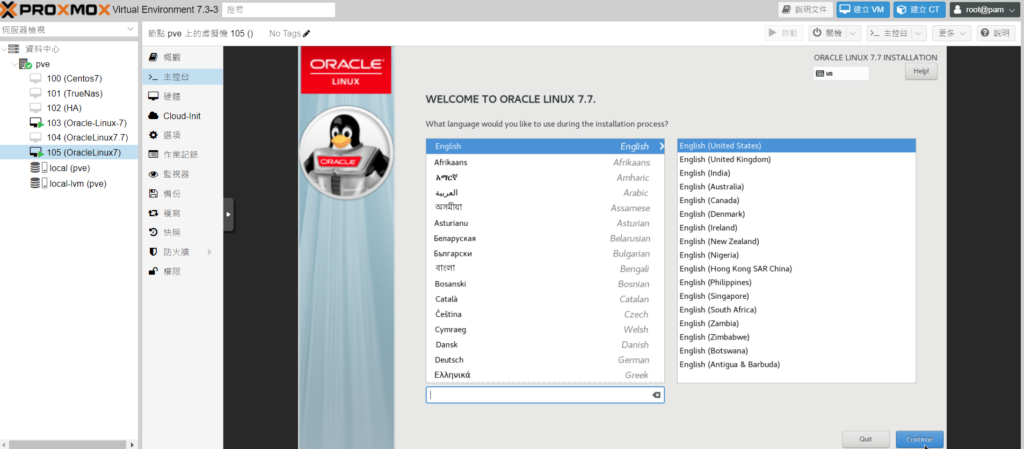Viewport: 1024px width, 449px height.
Task: Select Deutsch in the language list
Action: tap(449, 360)
